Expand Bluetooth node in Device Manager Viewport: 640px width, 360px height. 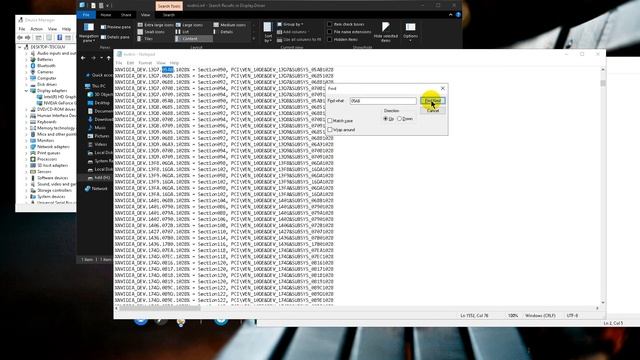[x=27, y=66]
